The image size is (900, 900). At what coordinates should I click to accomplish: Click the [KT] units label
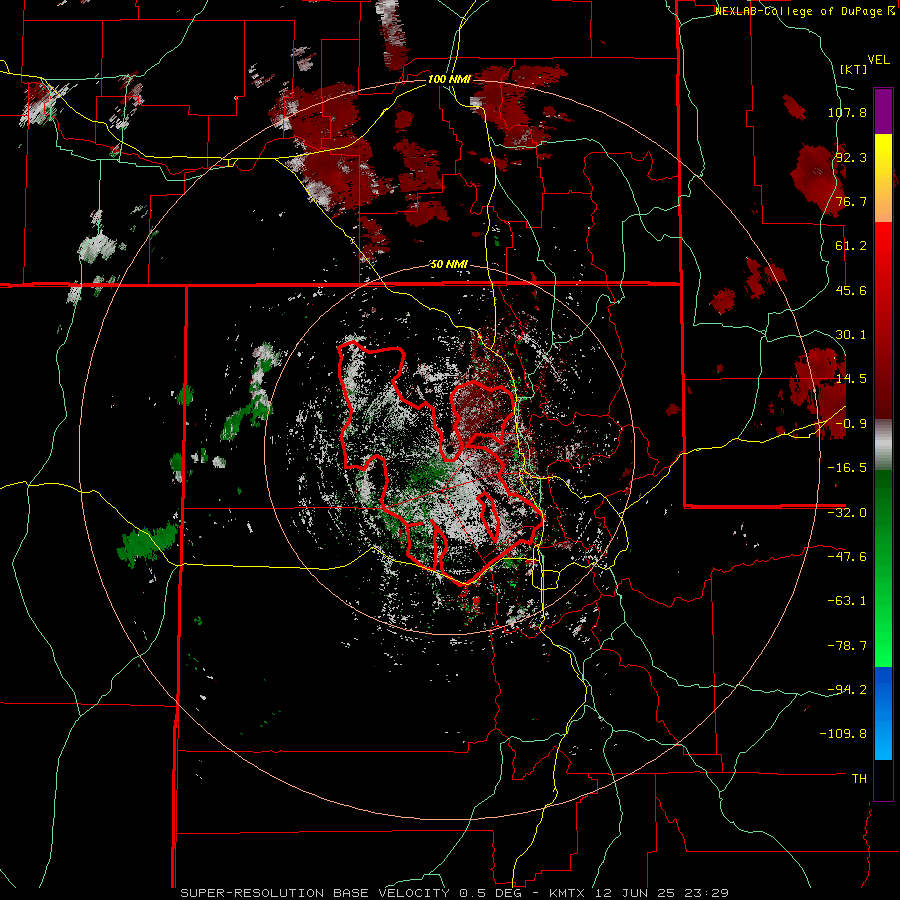click(853, 69)
